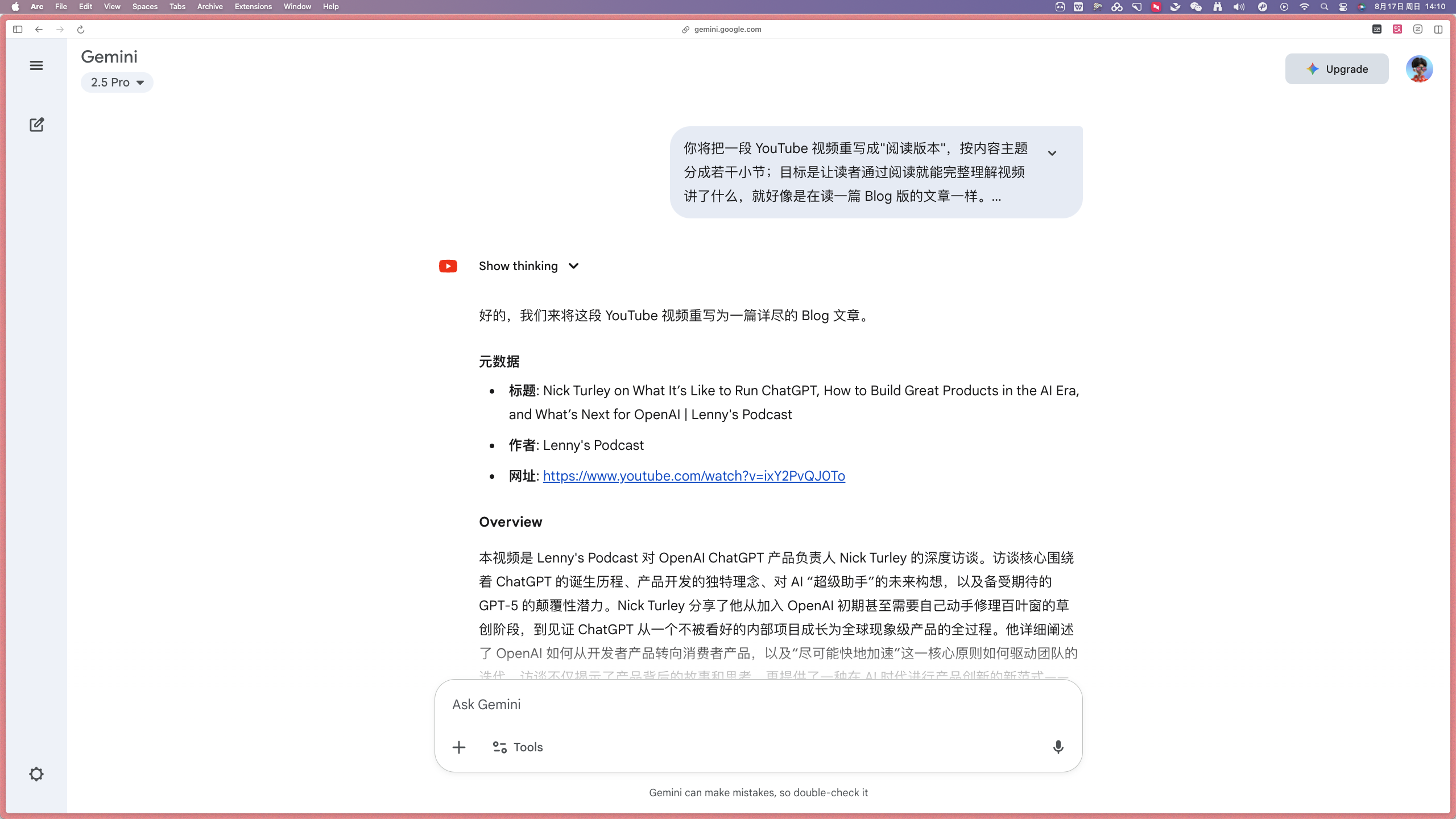Image resolution: width=1456 pixels, height=819 pixels.
Task: Click the Siri icon in menu bar
Action: tap(1362, 7)
